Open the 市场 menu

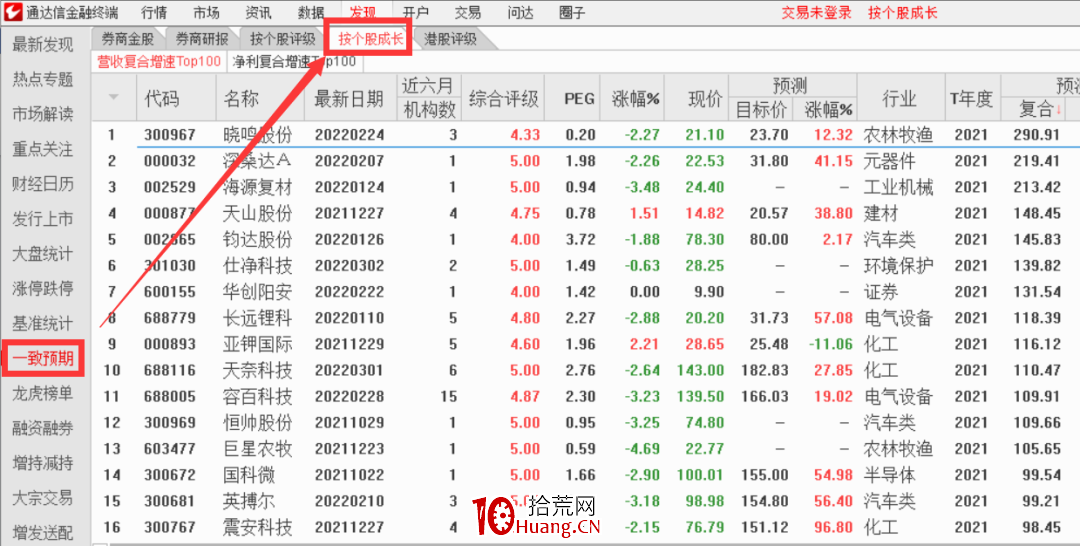207,12
